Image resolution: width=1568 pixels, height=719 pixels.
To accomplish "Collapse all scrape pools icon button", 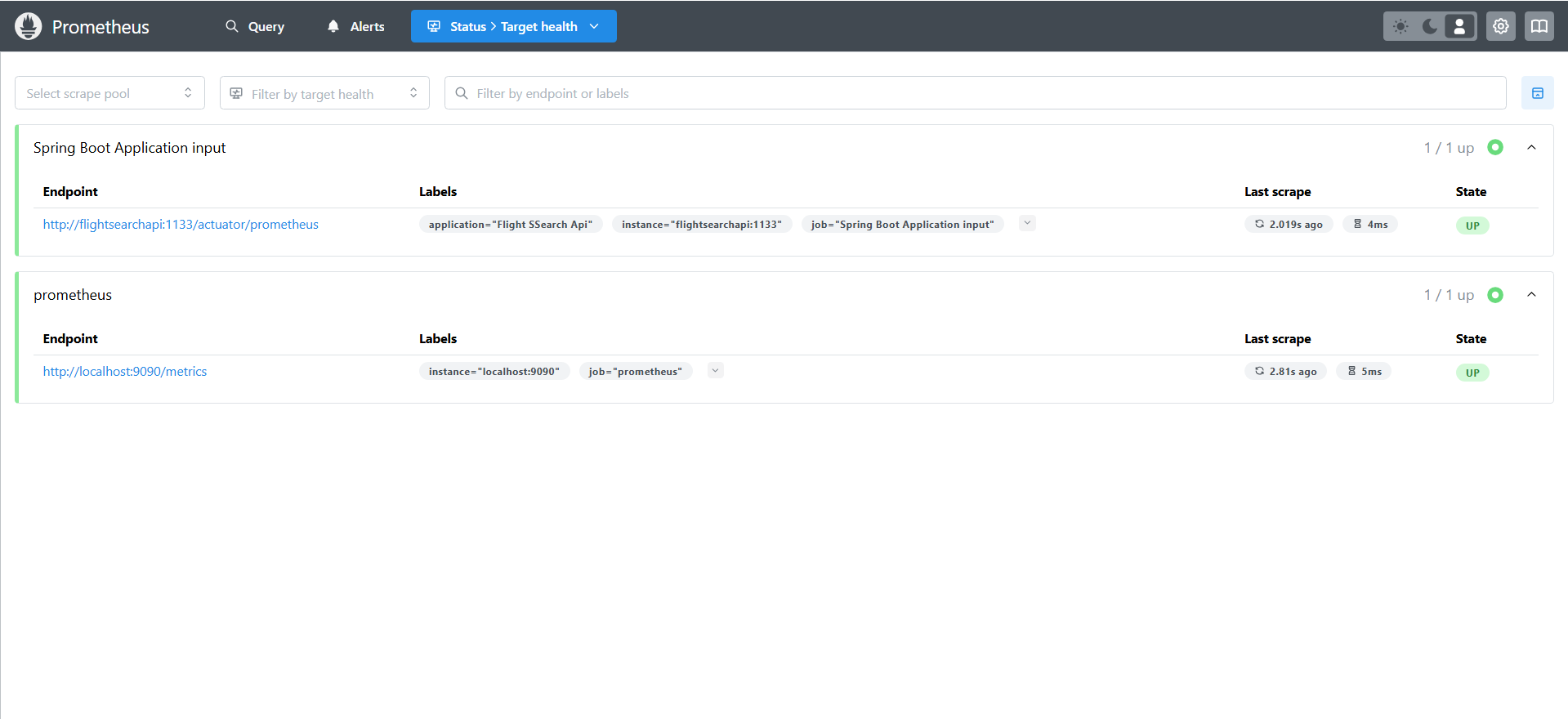I will click(x=1538, y=93).
